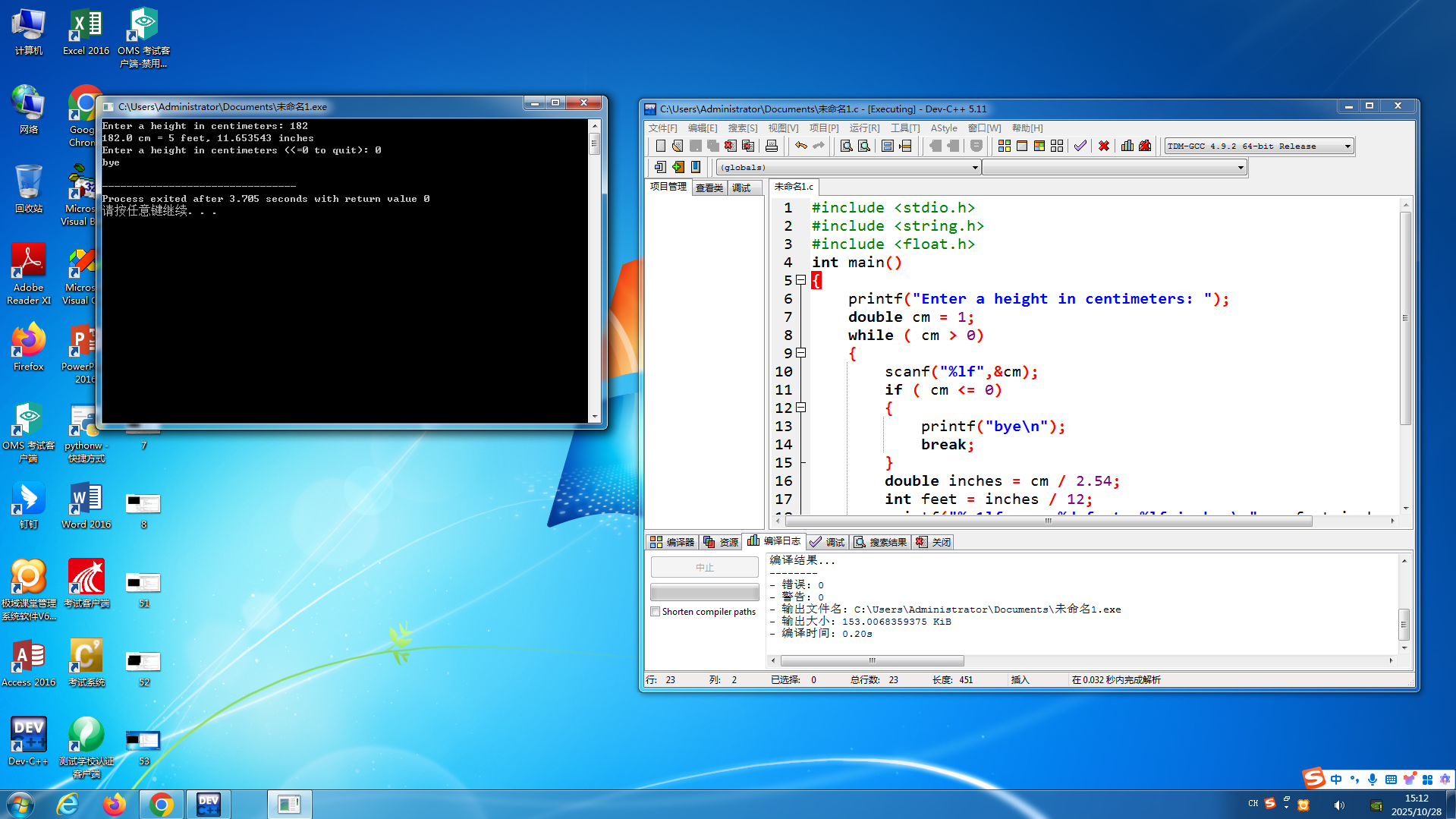The image size is (1456, 819).
Task: Click the Windows Start button
Action: tap(20, 805)
